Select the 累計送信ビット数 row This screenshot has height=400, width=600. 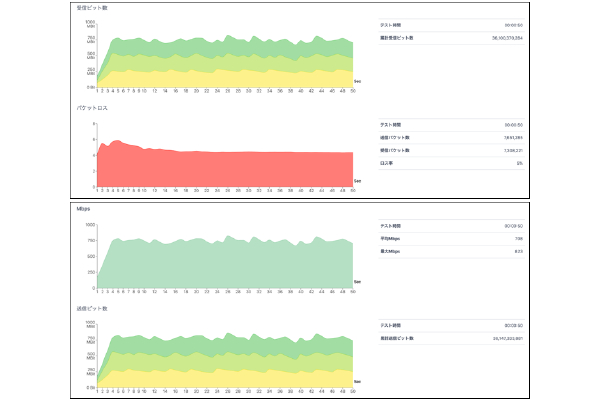(x=450, y=338)
